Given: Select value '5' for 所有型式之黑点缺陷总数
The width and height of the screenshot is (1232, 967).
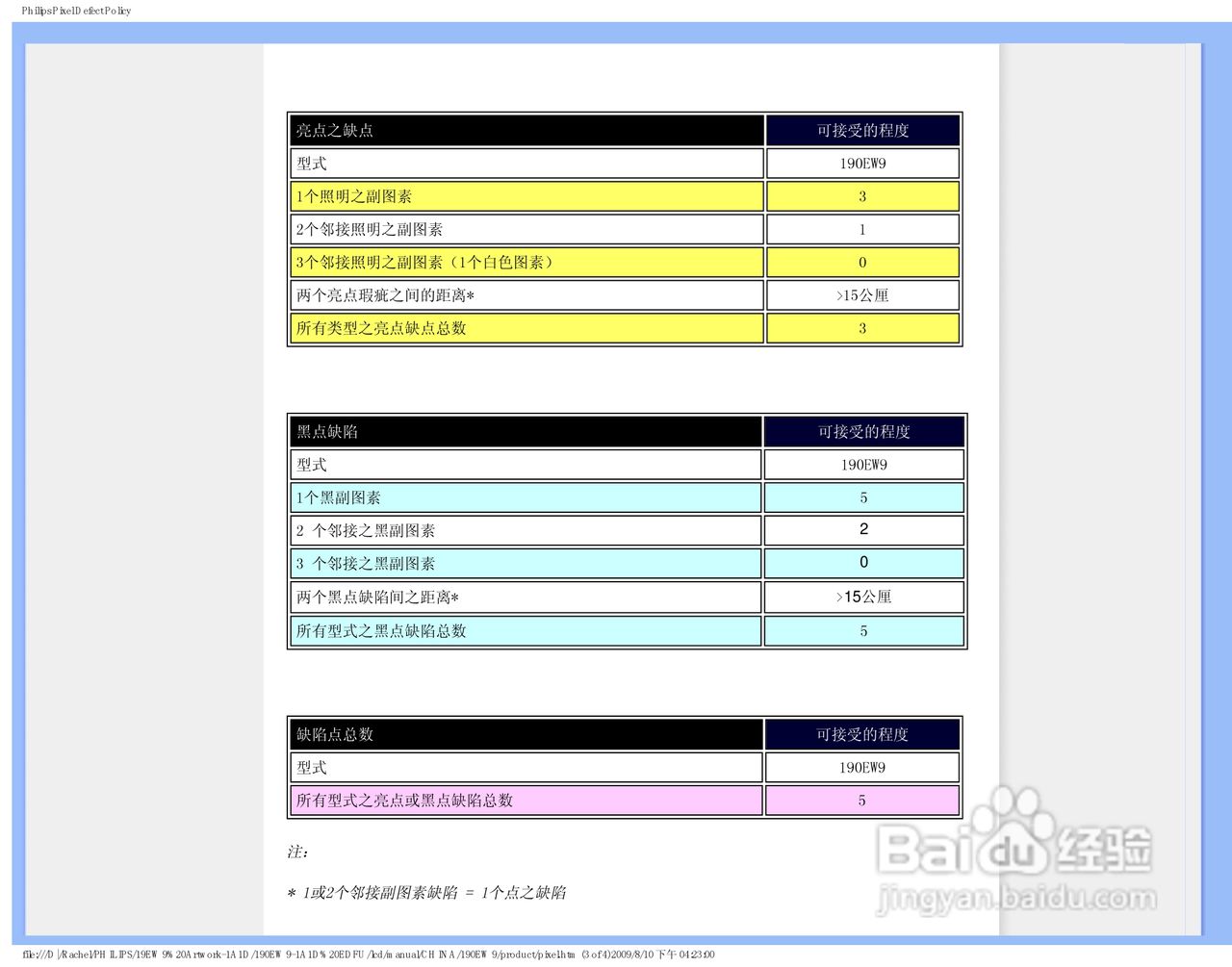Looking at the screenshot, I should tap(863, 630).
